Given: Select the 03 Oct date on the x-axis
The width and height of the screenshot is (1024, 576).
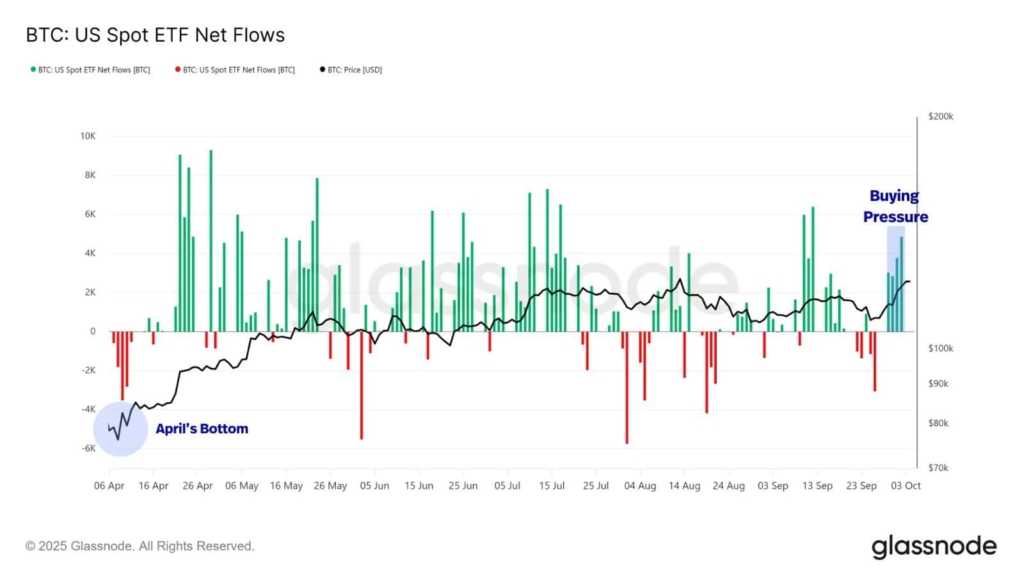Looking at the screenshot, I should (906, 485).
